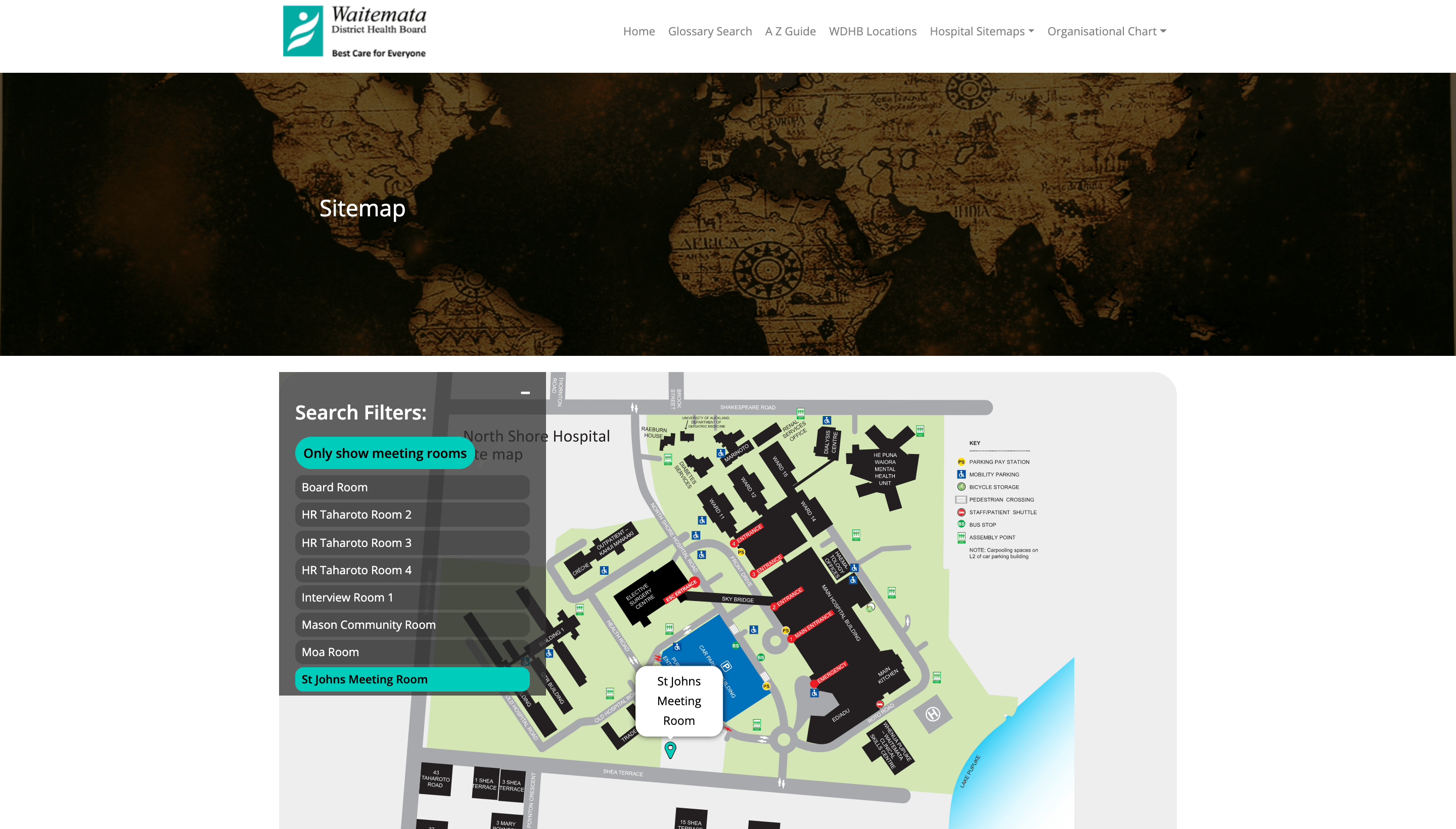This screenshot has height=829, width=1456.
Task: Expand the Hospital Sitemaps dropdown
Action: click(982, 31)
